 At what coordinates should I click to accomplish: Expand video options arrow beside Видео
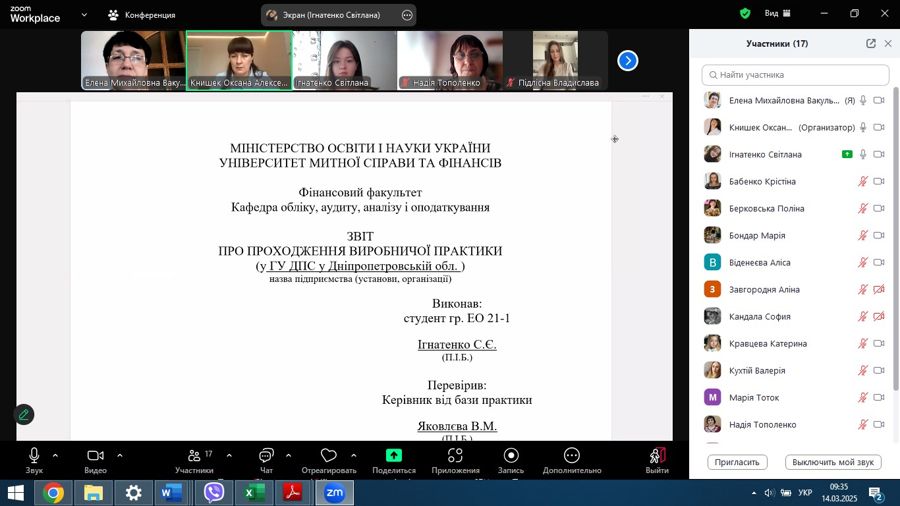120,456
